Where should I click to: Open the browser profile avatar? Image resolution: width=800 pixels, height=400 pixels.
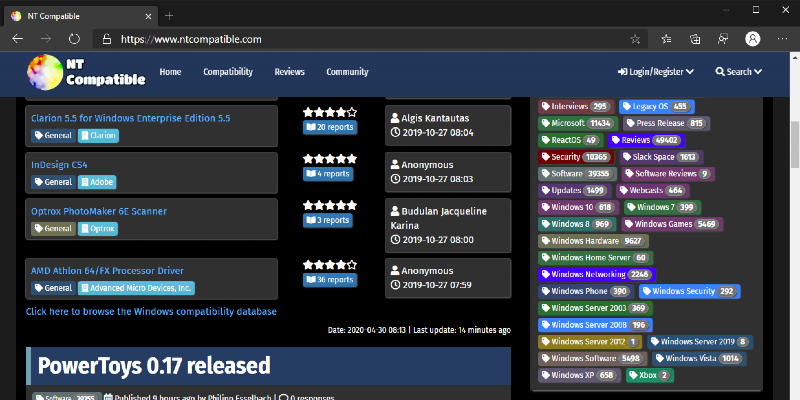[753, 39]
